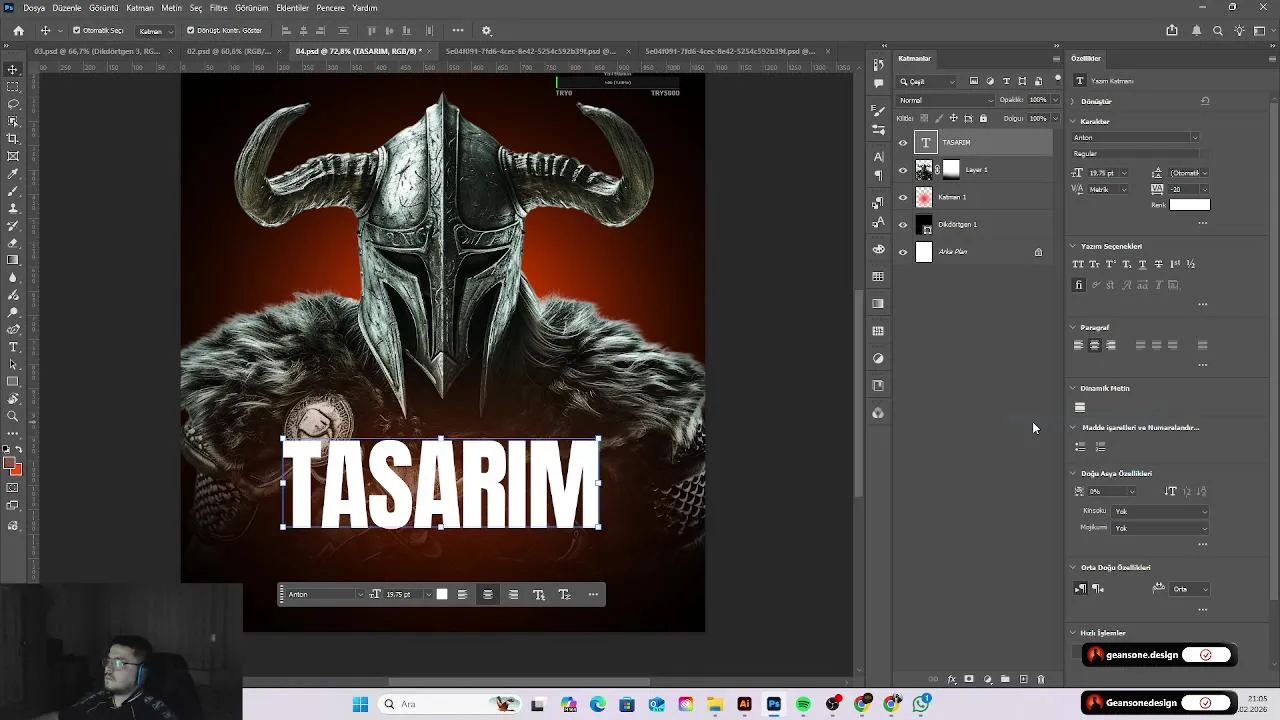
Task: Select the Horizontal Type tool in toolbar
Action: [13, 347]
